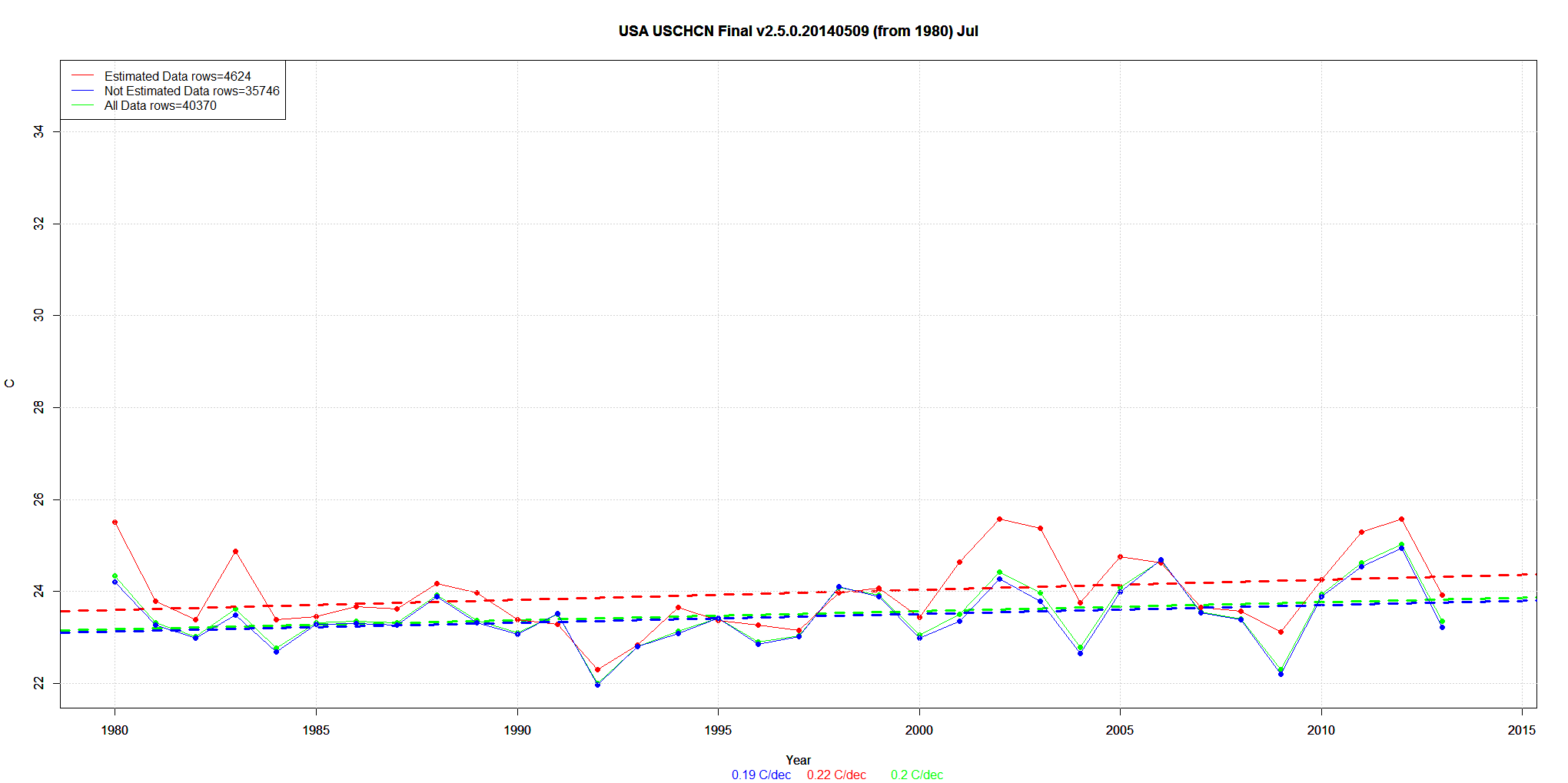This screenshot has height=783, width=1568.
Task: Click the red data point at 1980
Action: point(115,523)
